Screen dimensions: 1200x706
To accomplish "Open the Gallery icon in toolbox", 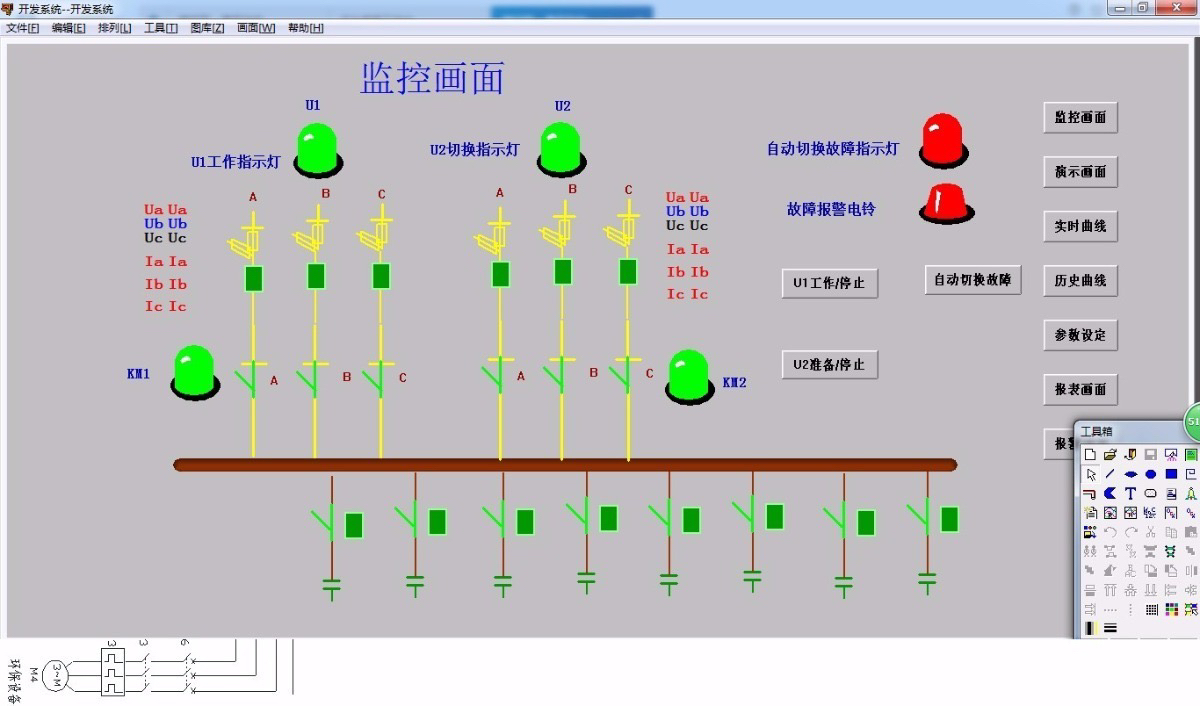I will pyautogui.click(x=1090, y=532).
